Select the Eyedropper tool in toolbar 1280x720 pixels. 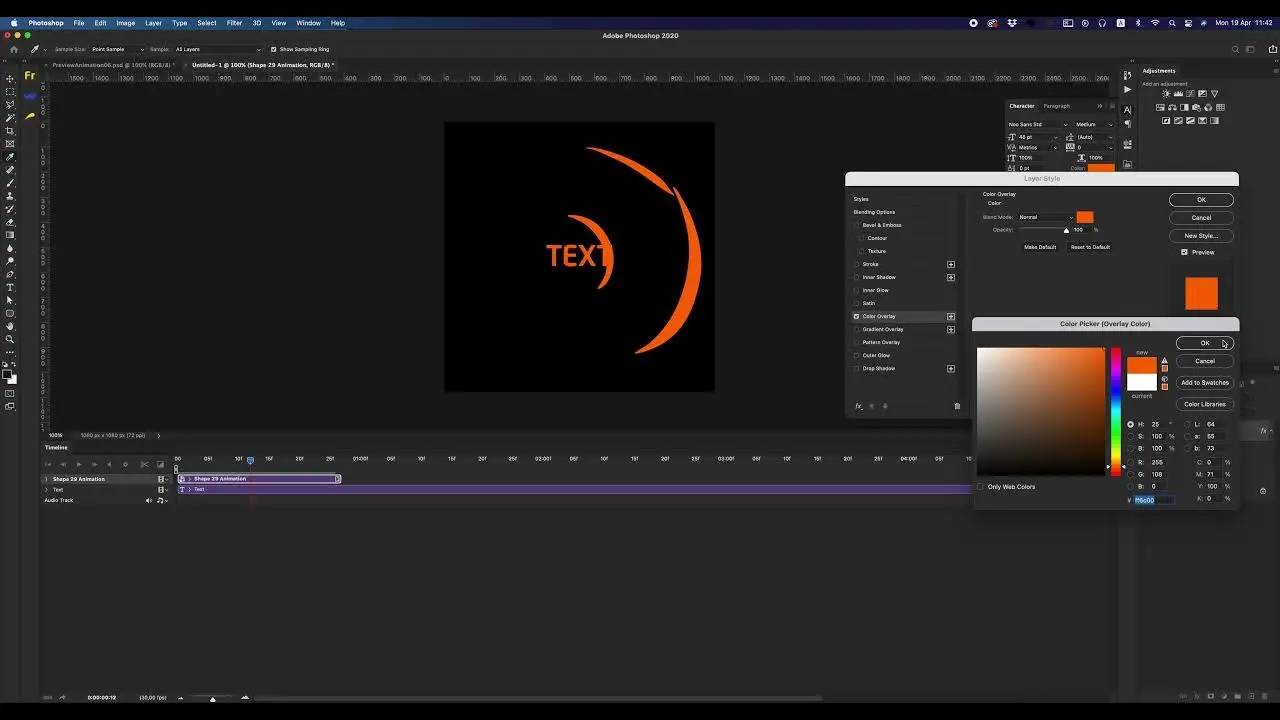(x=10, y=157)
